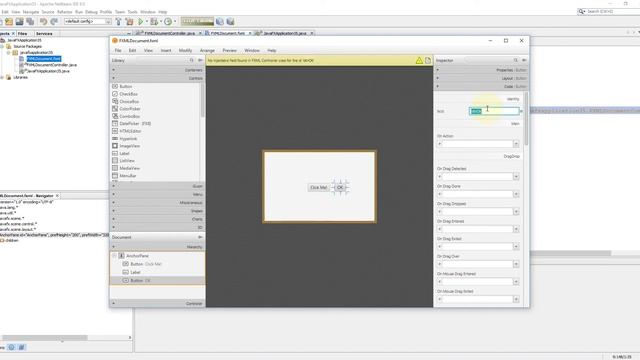Click the OK button on canvas

point(340,187)
